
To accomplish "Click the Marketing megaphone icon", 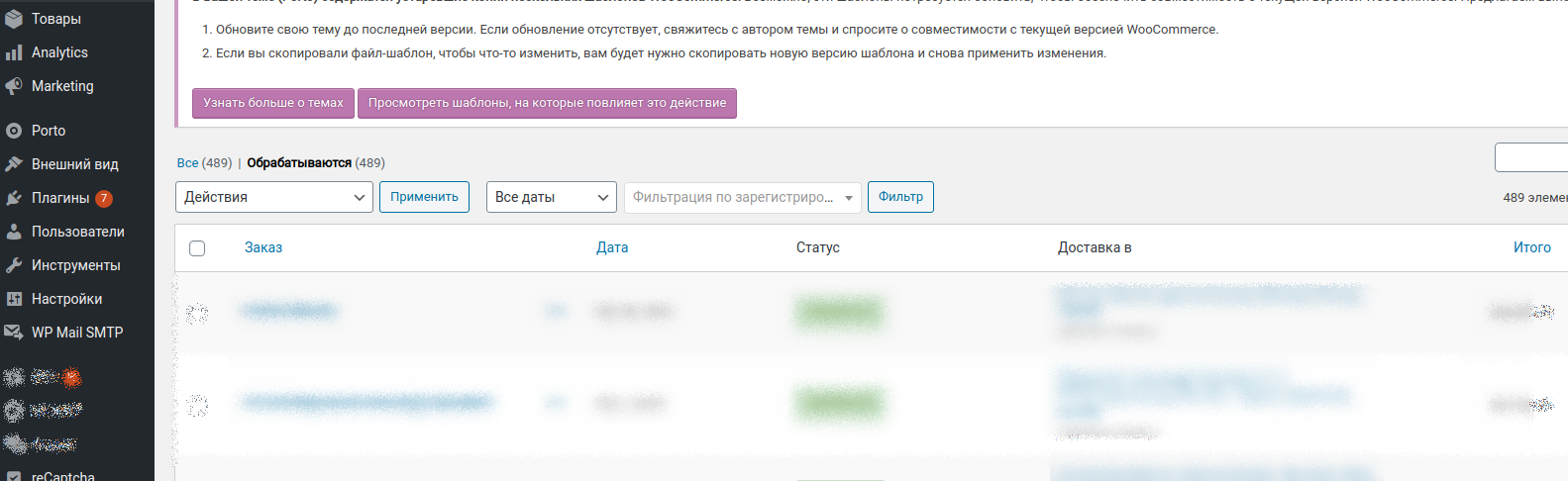I will coord(14,86).
